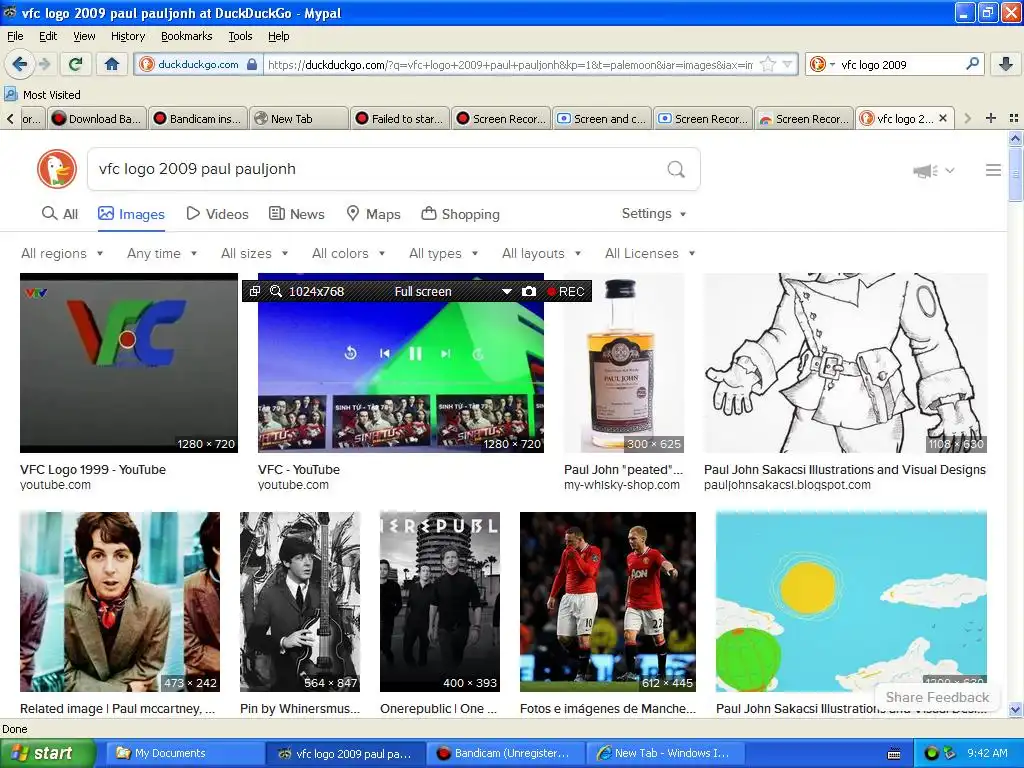
Task: Switch to the News results tab
Action: tap(296, 214)
